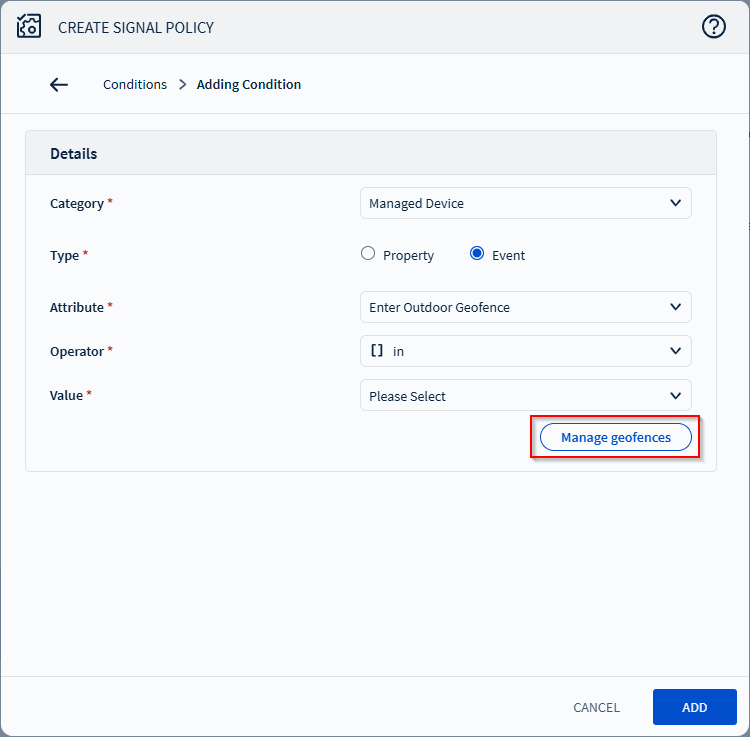The image size is (750, 737).
Task: Click the Type field label
Action: 64,255
